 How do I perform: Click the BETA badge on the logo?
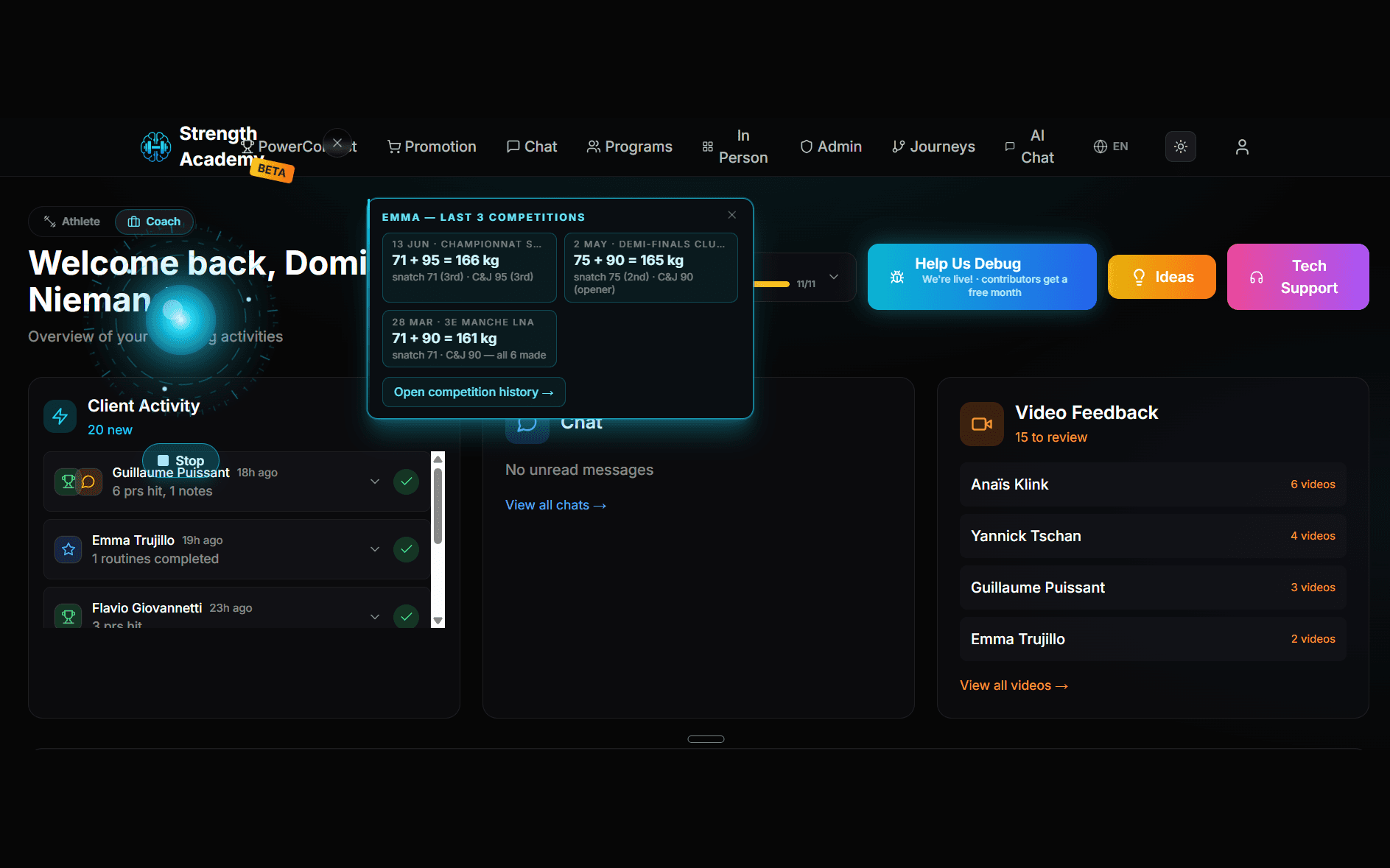(272, 170)
